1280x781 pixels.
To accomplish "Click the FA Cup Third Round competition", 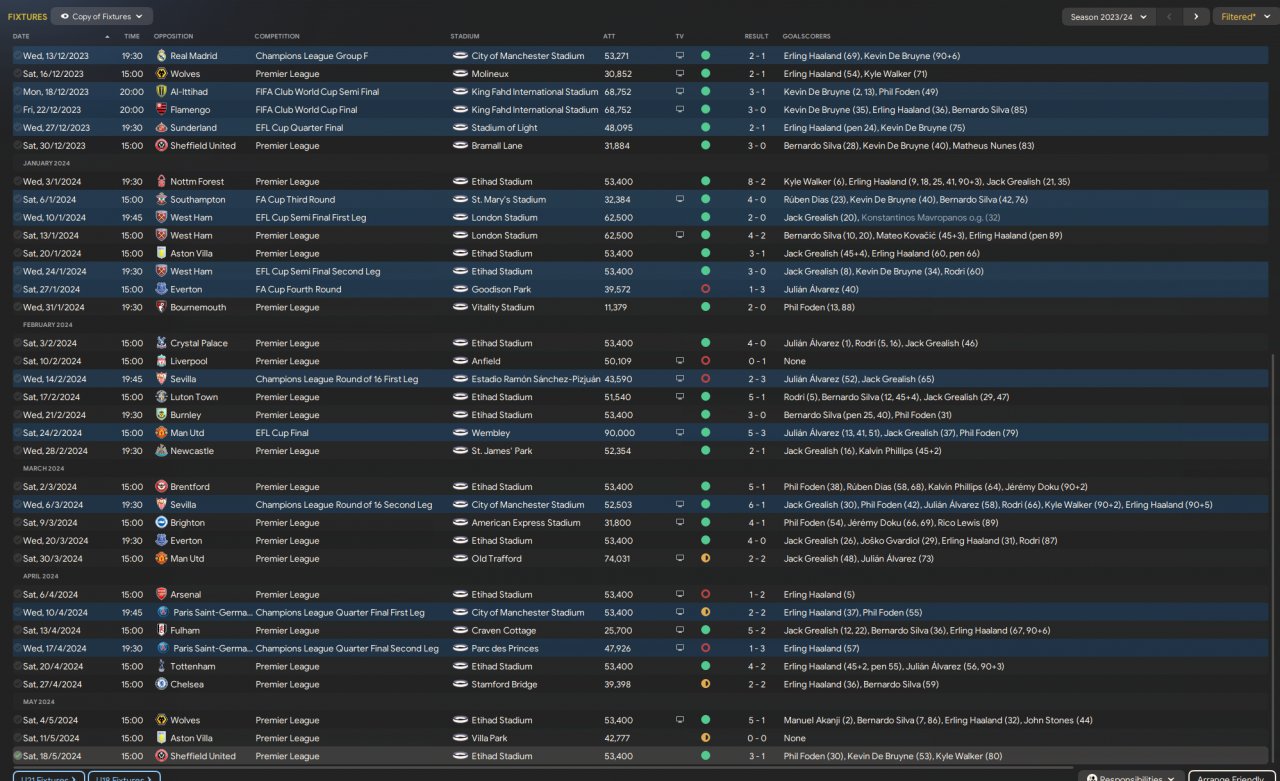I will (x=295, y=200).
